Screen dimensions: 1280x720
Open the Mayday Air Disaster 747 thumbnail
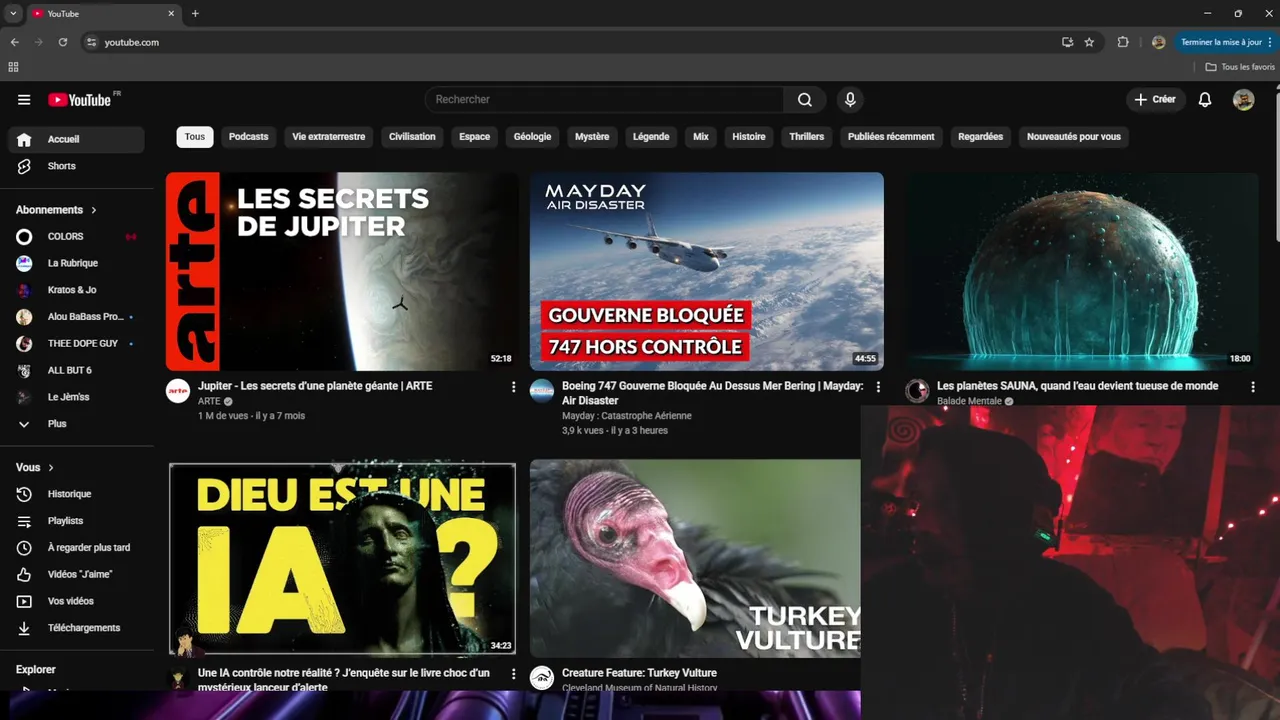tap(707, 271)
